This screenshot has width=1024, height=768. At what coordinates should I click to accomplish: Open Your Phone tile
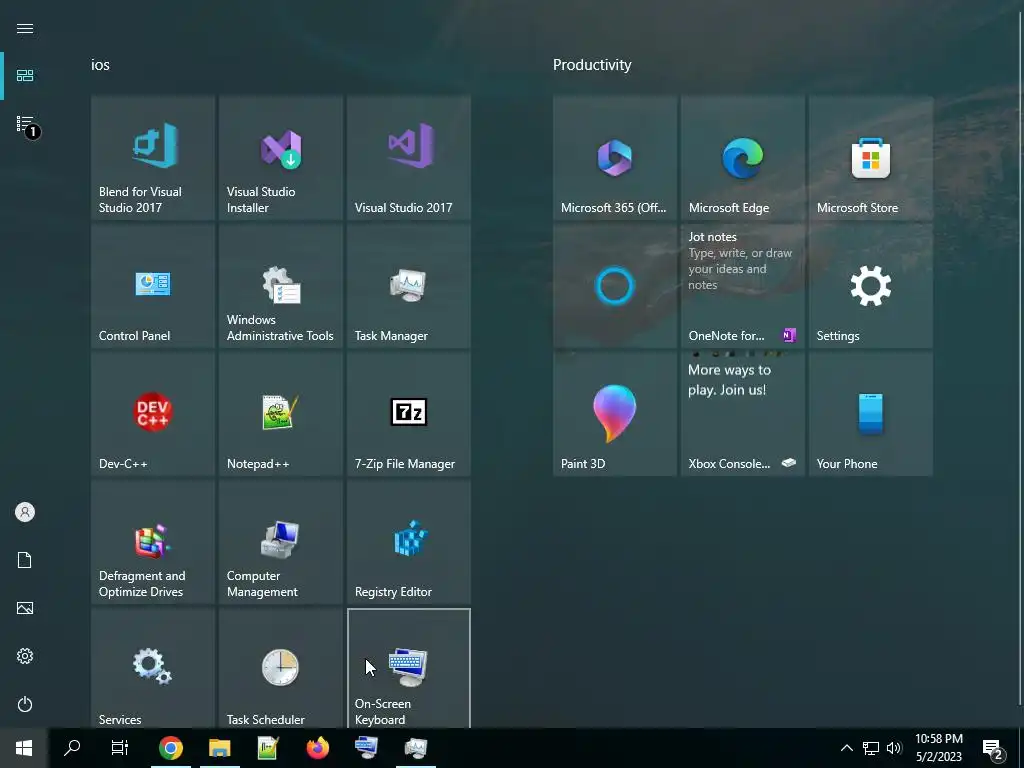tap(871, 413)
